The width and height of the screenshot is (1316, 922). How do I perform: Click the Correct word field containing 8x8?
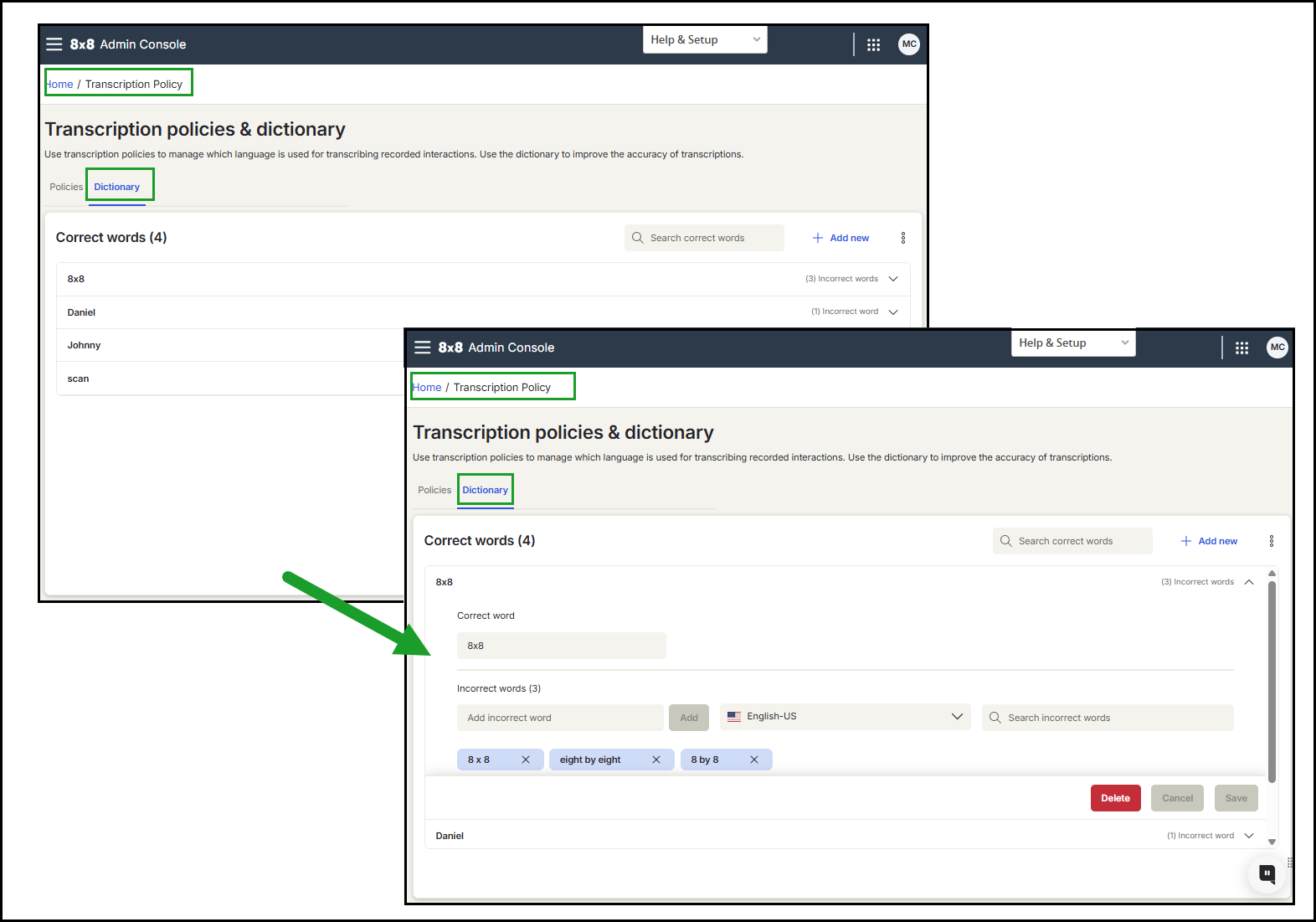pos(562,646)
